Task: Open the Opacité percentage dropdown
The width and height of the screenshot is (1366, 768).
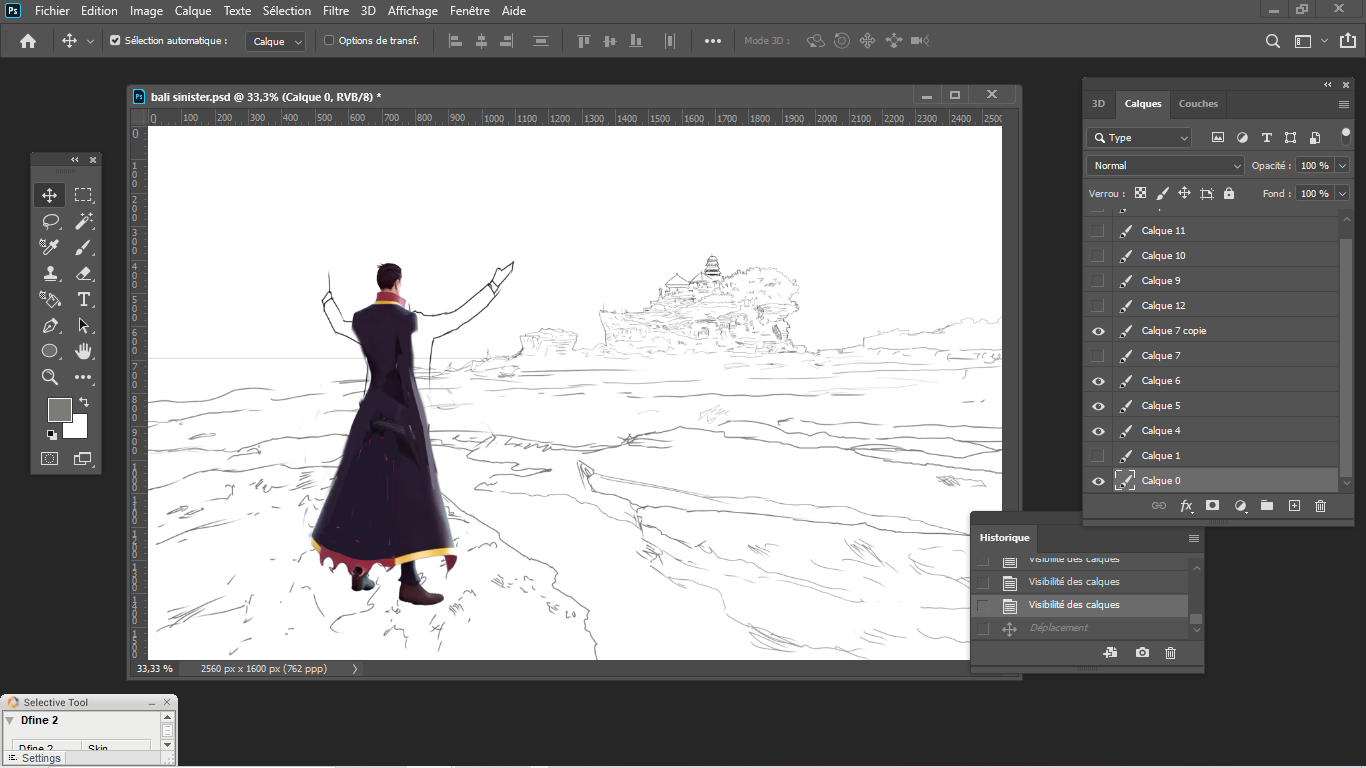Action: (1342, 166)
